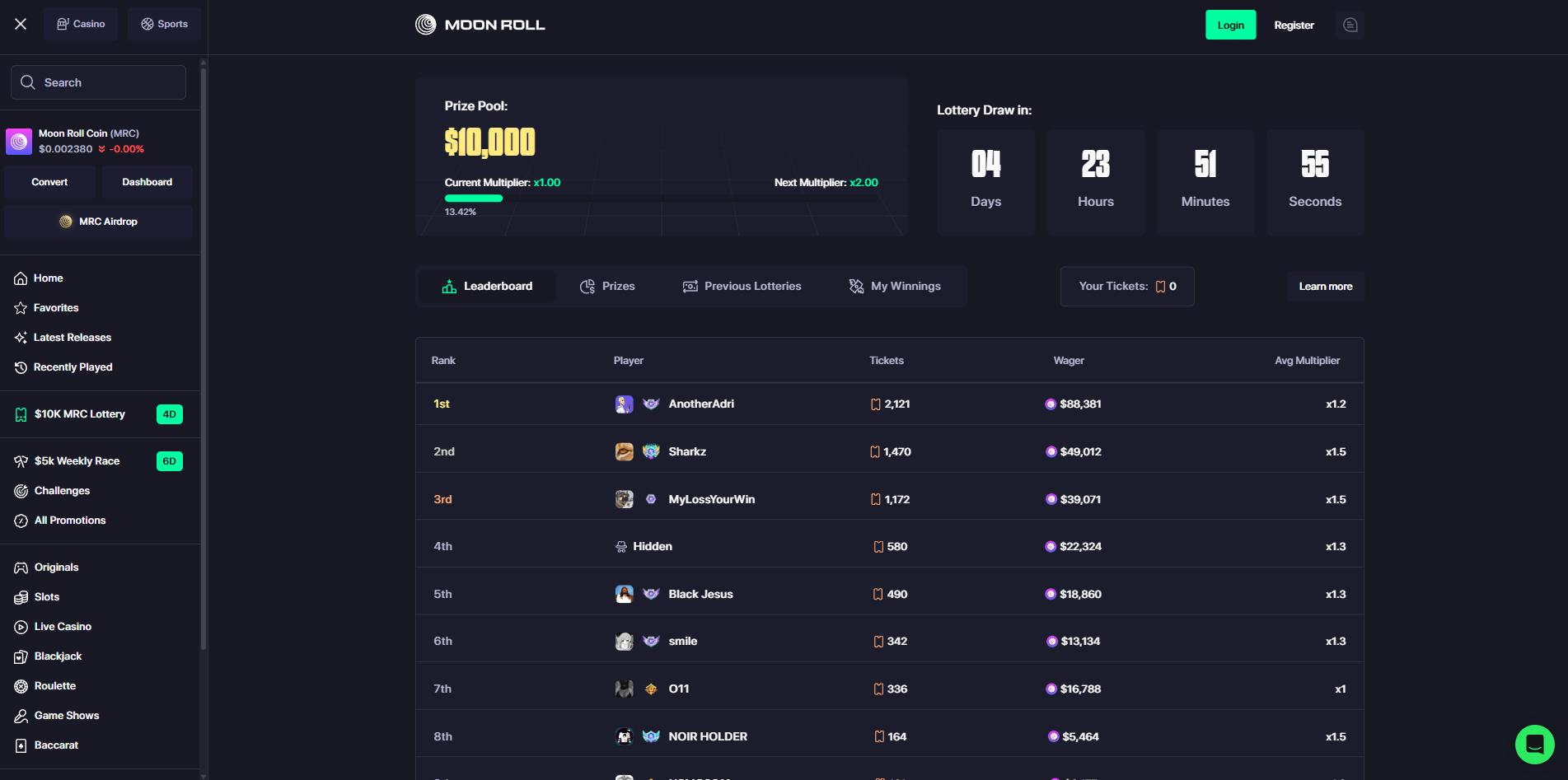Select the Previous Lotteries tab
Screen dimensions: 1568x780
[x=742, y=287]
